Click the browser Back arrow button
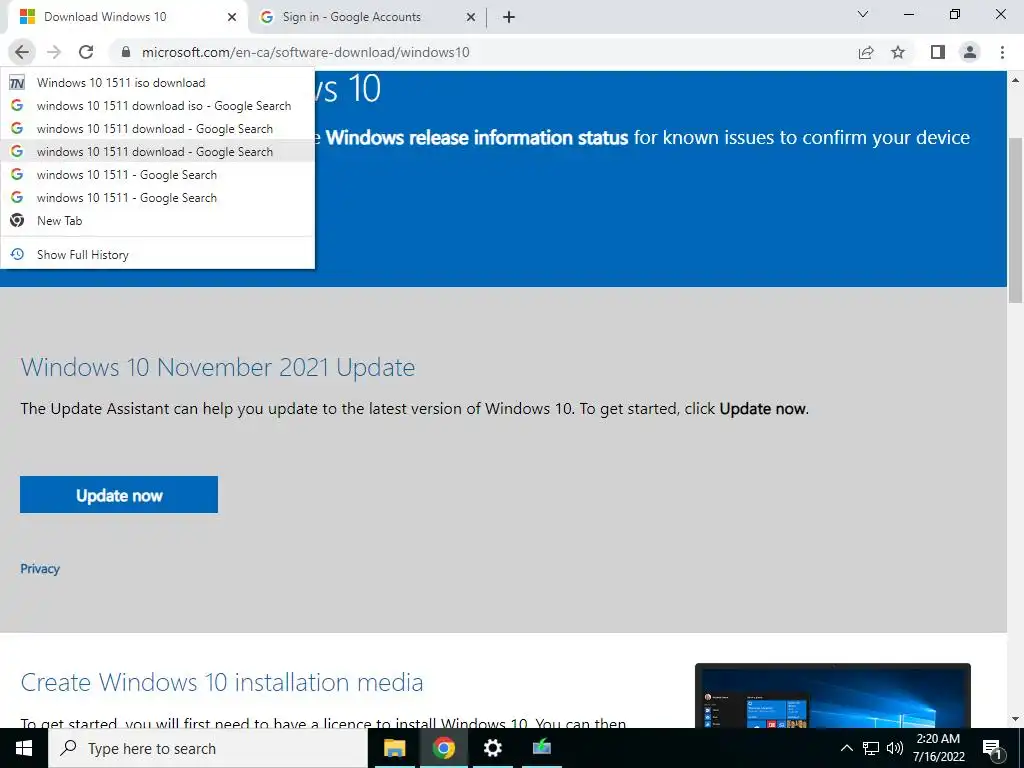The width and height of the screenshot is (1024, 768). [22, 52]
